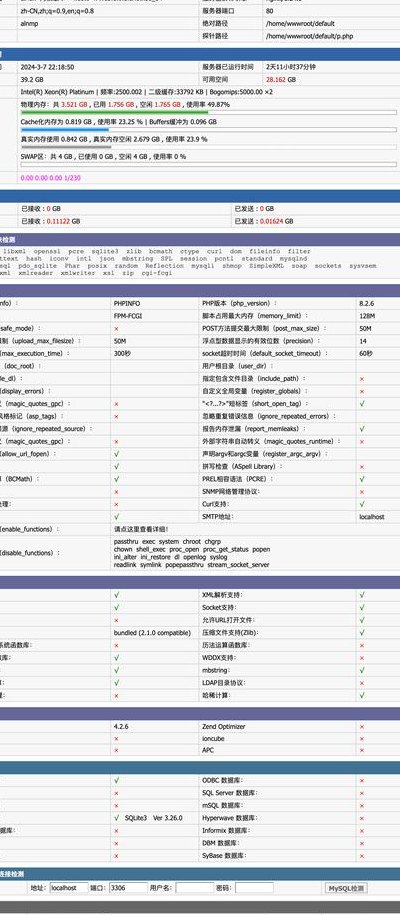Screen dimensions: 400x915
Task: Click the 密码 password input box
Action: (x=254, y=888)
